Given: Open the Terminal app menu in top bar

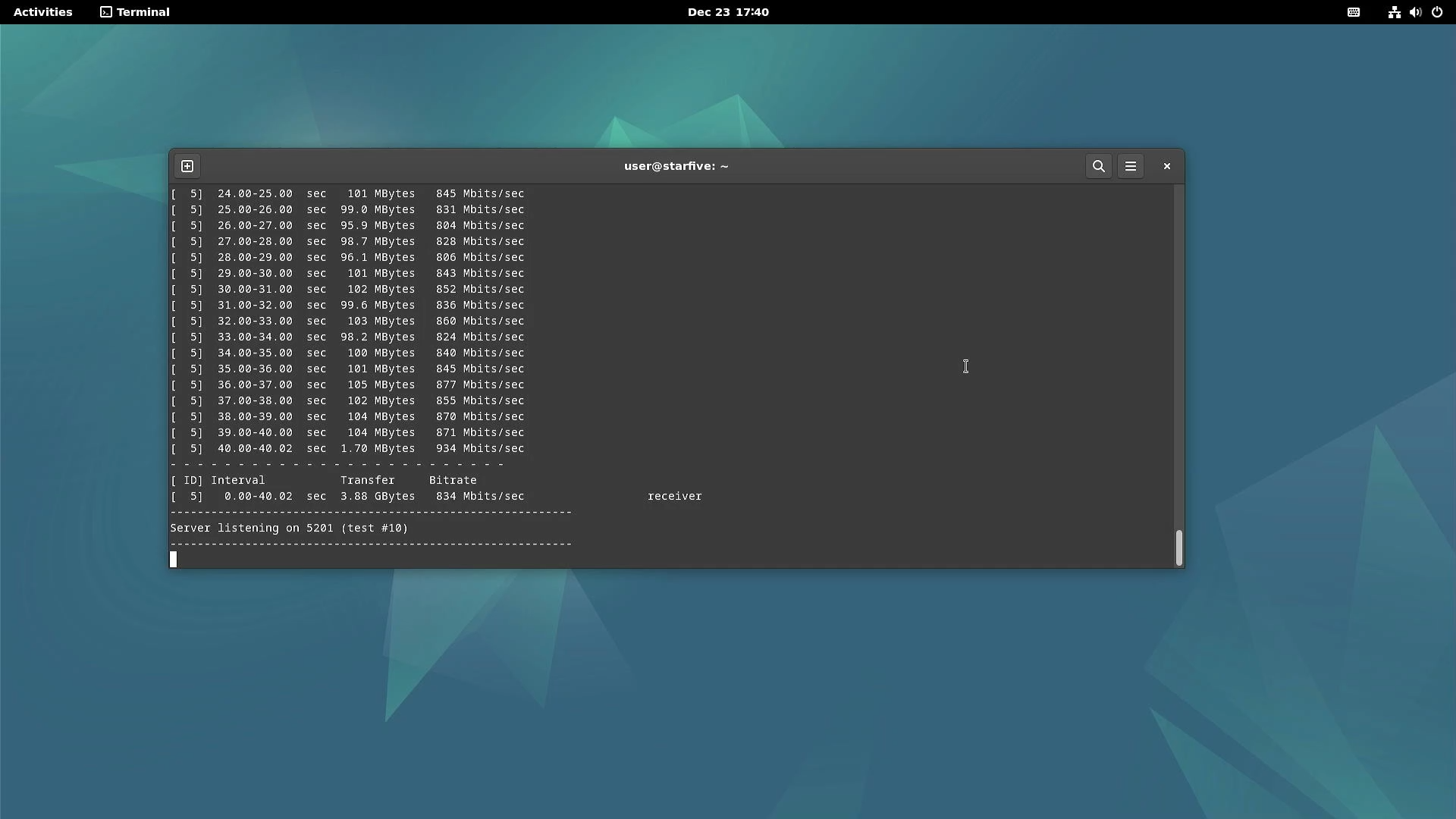Looking at the screenshot, I should [135, 12].
